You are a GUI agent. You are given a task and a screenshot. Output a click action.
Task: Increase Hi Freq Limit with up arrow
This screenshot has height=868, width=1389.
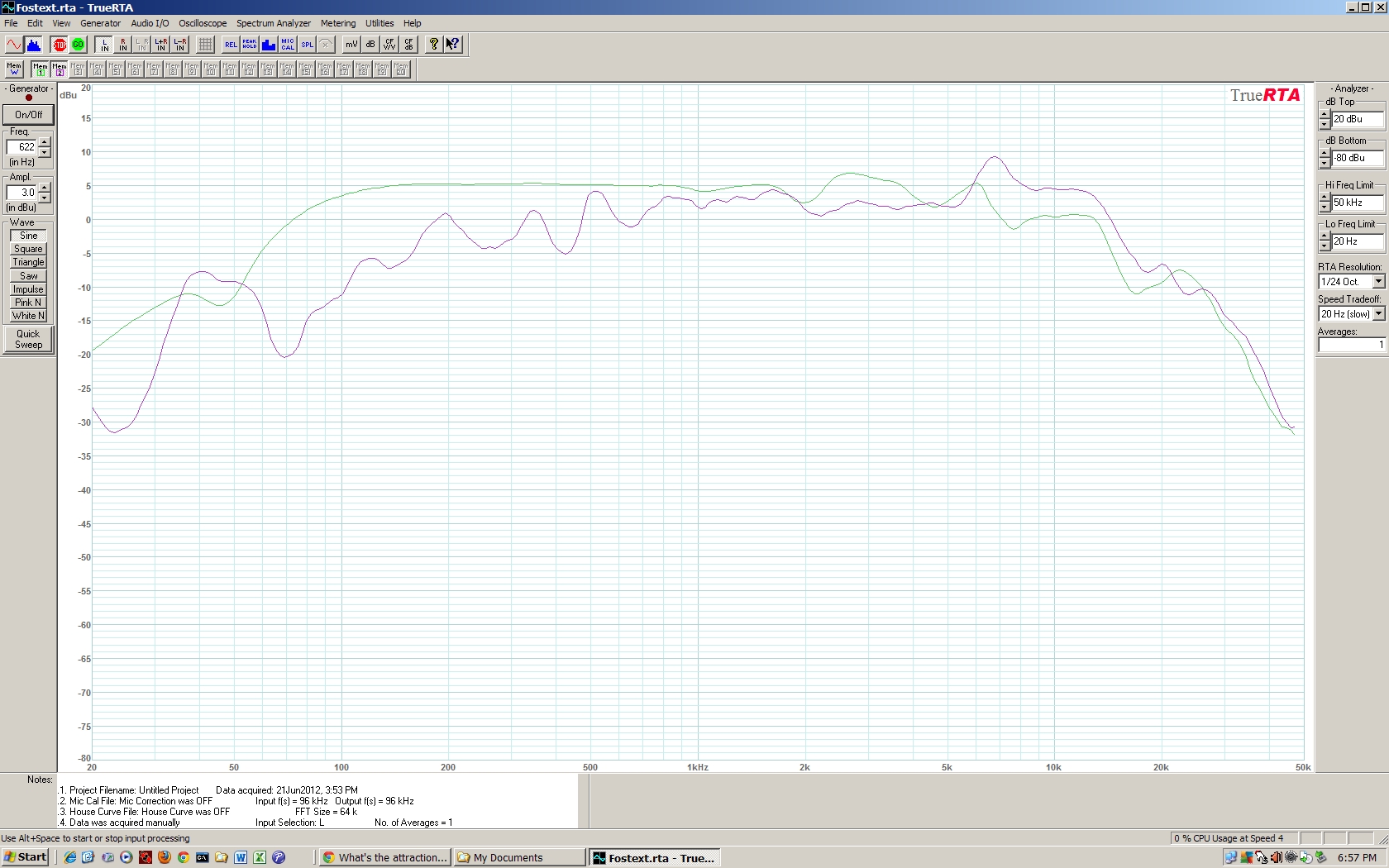[1325, 198]
